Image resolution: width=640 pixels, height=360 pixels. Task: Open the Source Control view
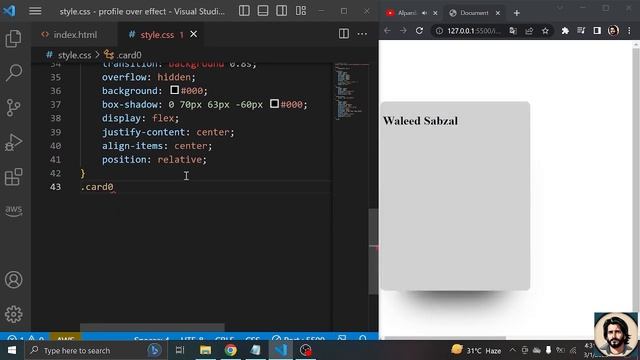point(13,108)
